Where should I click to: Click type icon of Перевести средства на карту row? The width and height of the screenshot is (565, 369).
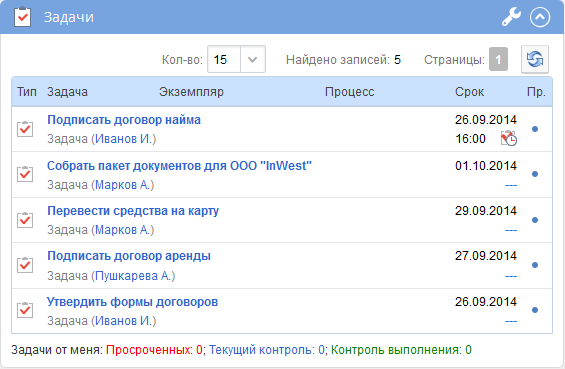(x=25, y=220)
